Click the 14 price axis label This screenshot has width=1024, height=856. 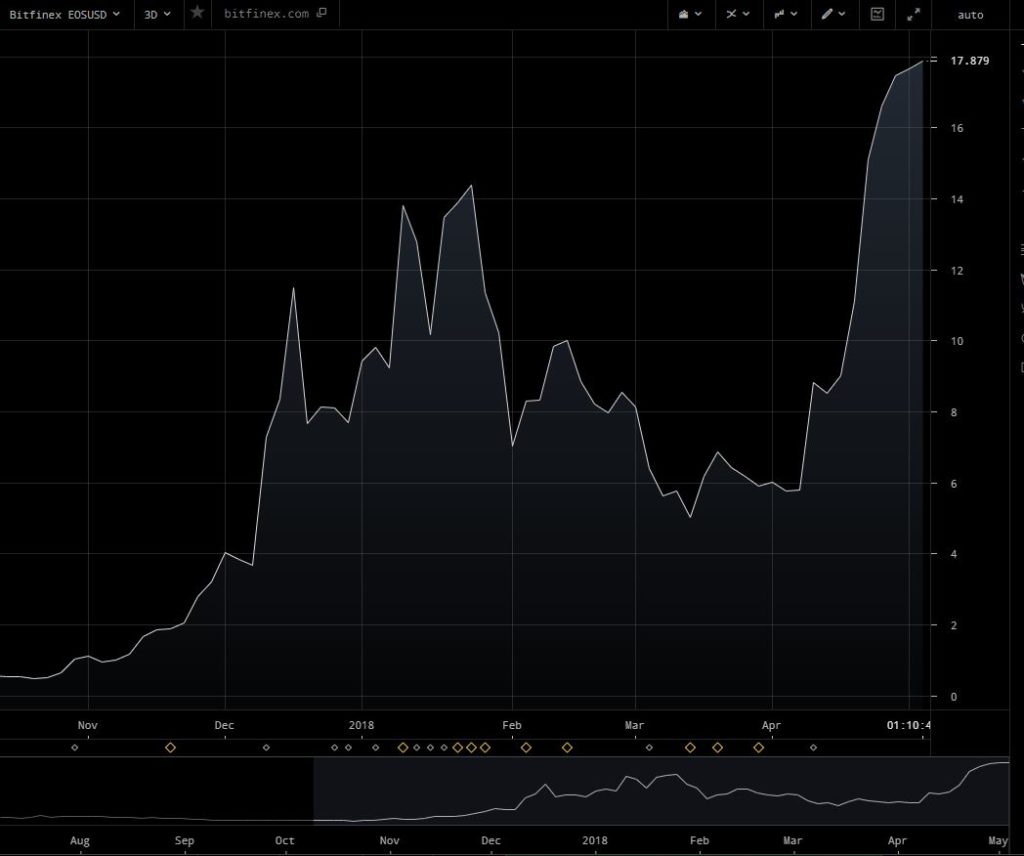957,199
